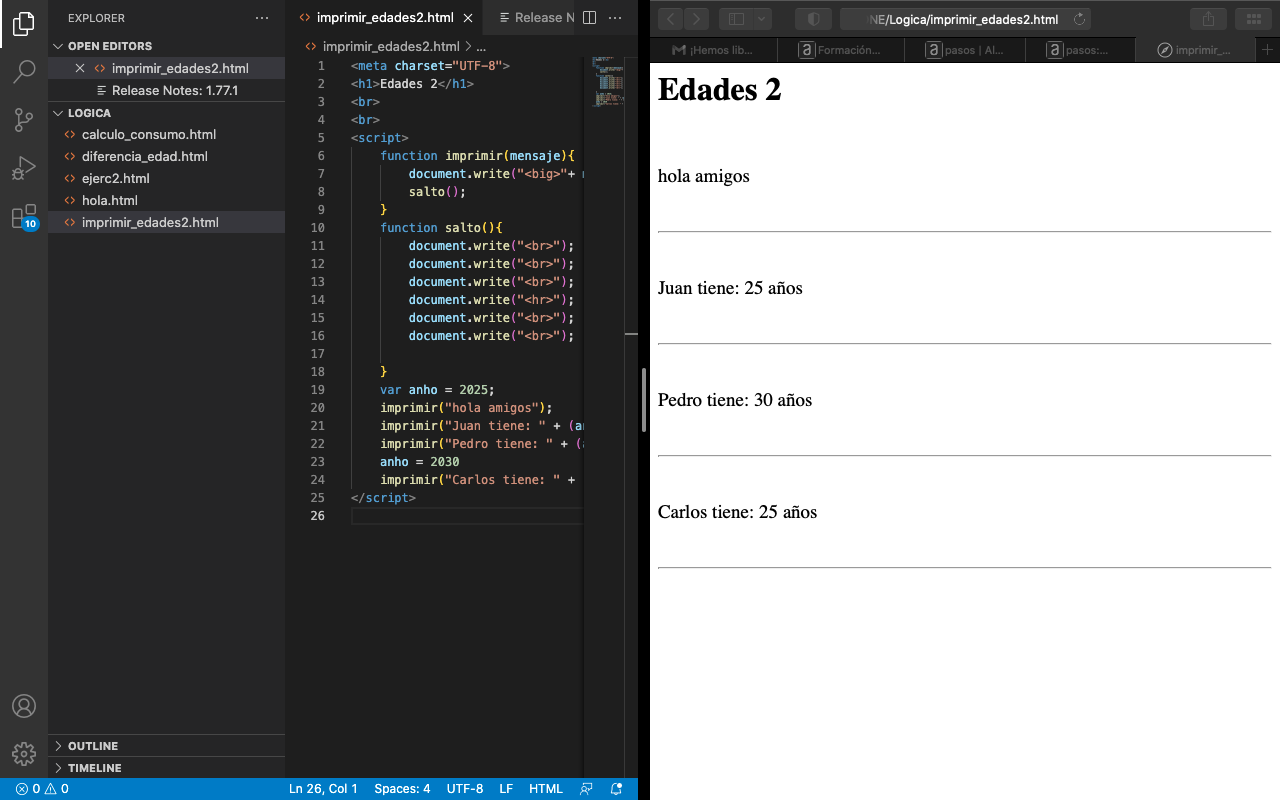Click 'Juan tiene: 25 años' page text
1280x800 pixels.
[730, 288]
